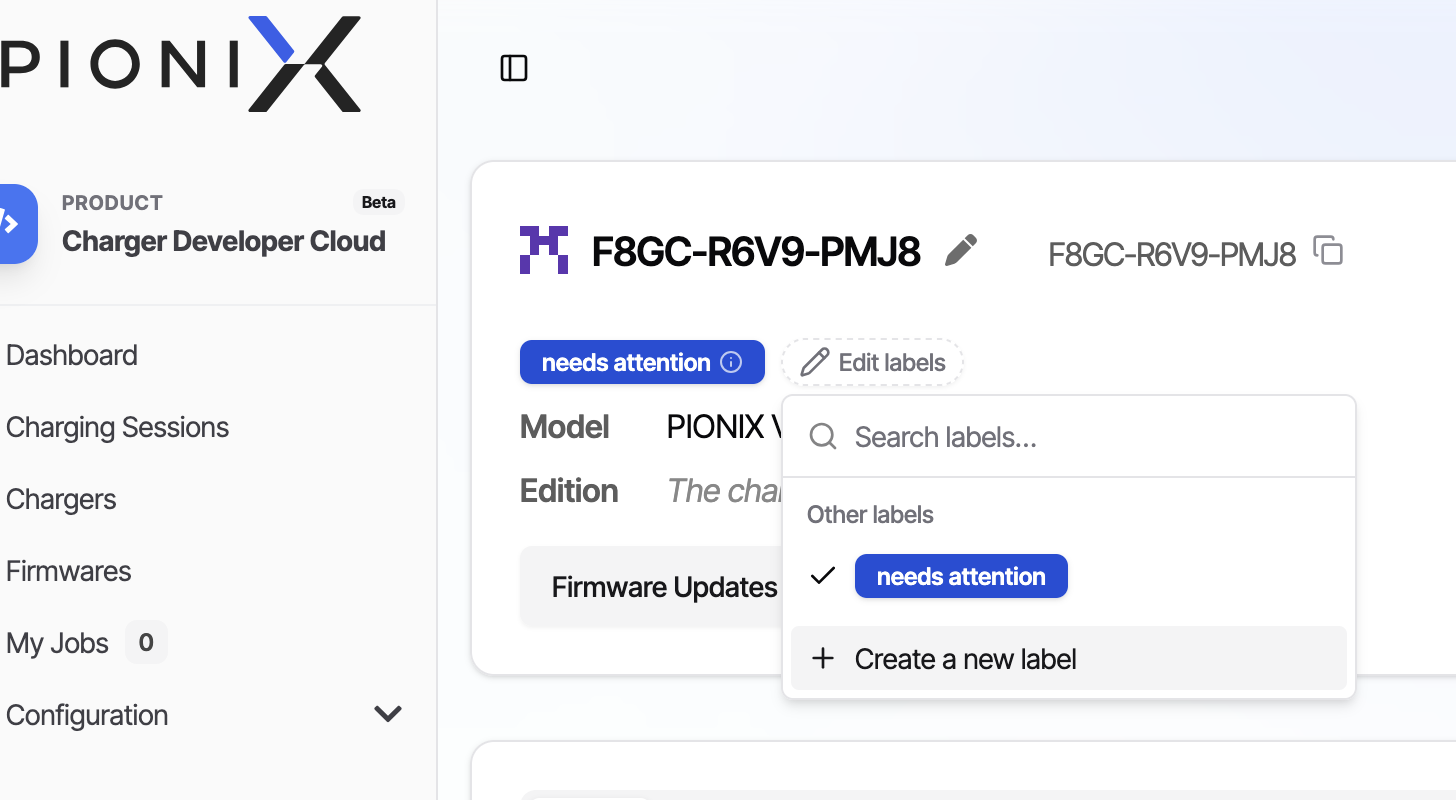Click the Model field label
The height and width of the screenshot is (800, 1456).
(x=565, y=427)
